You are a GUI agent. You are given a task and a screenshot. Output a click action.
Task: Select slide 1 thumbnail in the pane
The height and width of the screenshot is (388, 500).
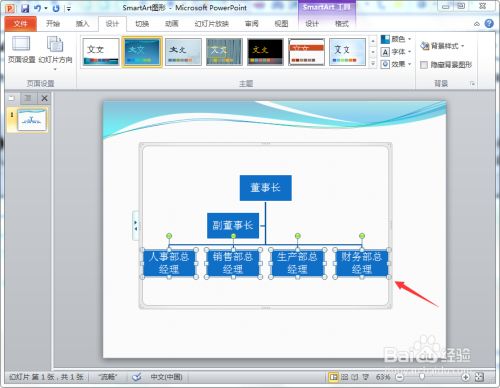tap(32, 120)
